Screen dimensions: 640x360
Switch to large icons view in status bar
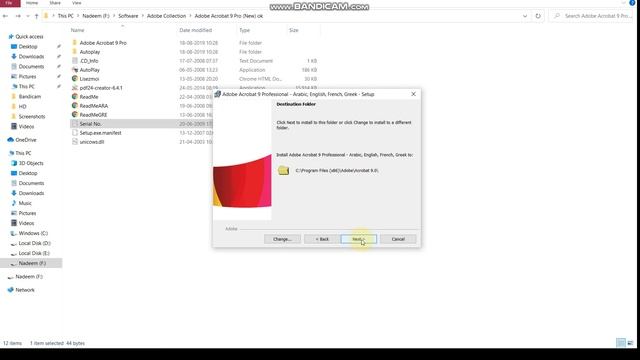coord(630,343)
